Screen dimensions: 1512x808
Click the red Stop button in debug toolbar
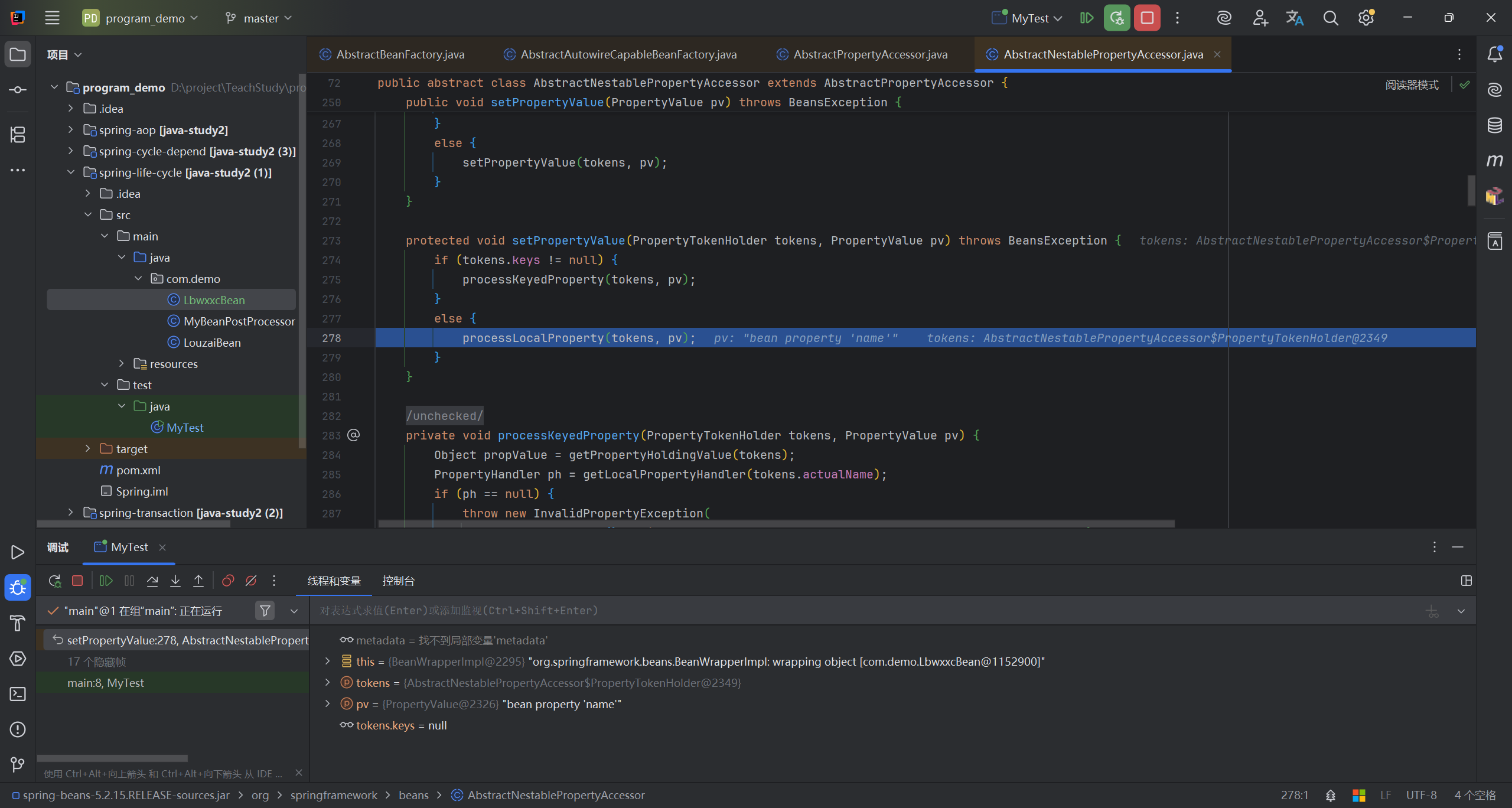pyautogui.click(x=77, y=581)
